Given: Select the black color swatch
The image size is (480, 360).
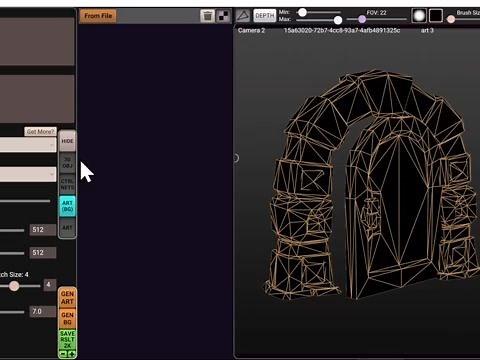Looking at the screenshot, I should click(x=436, y=16).
